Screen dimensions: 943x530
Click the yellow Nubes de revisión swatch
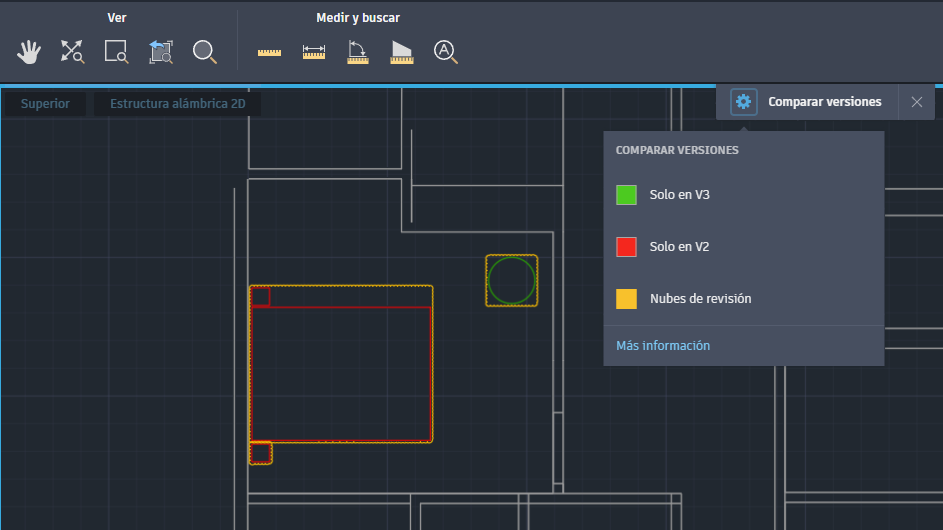click(x=626, y=298)
